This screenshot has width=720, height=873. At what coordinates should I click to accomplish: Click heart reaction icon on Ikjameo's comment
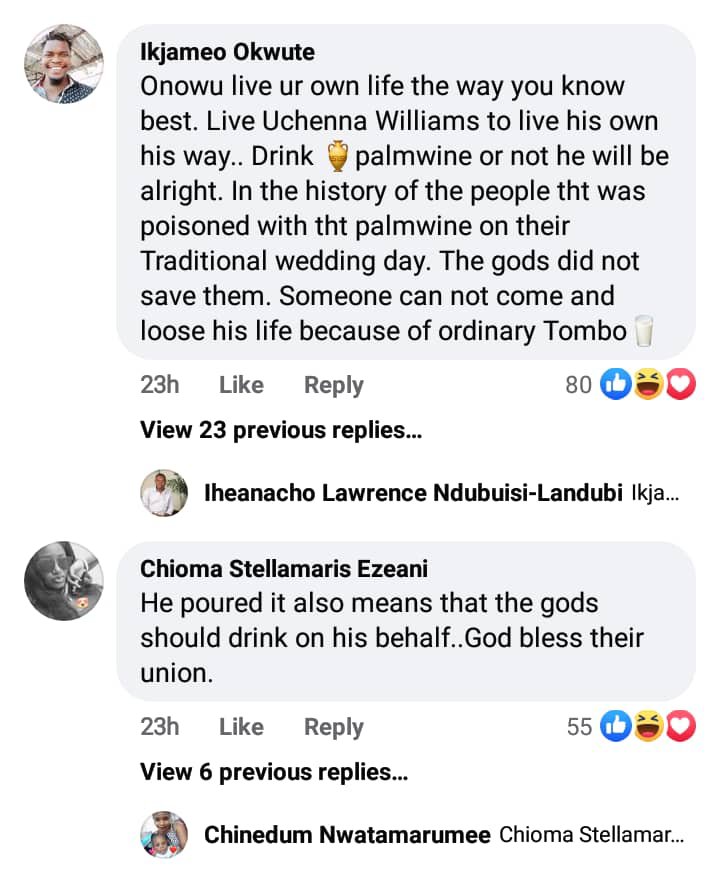[x=680, y=385]
